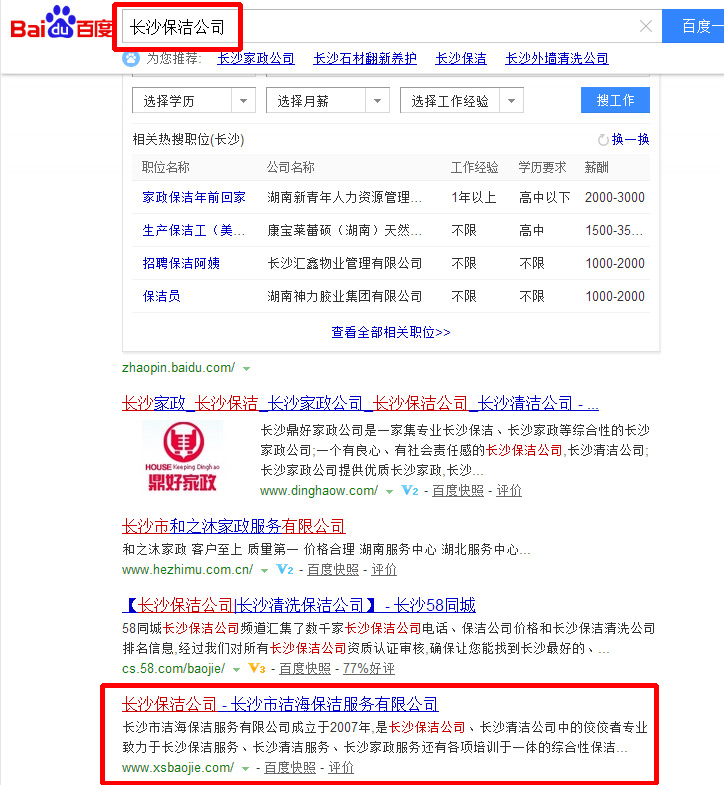Image resolution: width=724 pixels, height=785 pixels.
Task: Open the 77%好评 rating link
Action: coord(368,668)
